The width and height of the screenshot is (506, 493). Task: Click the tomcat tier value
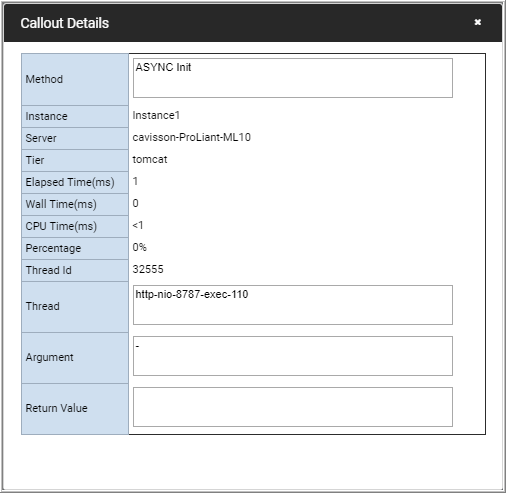pos(150,159)
